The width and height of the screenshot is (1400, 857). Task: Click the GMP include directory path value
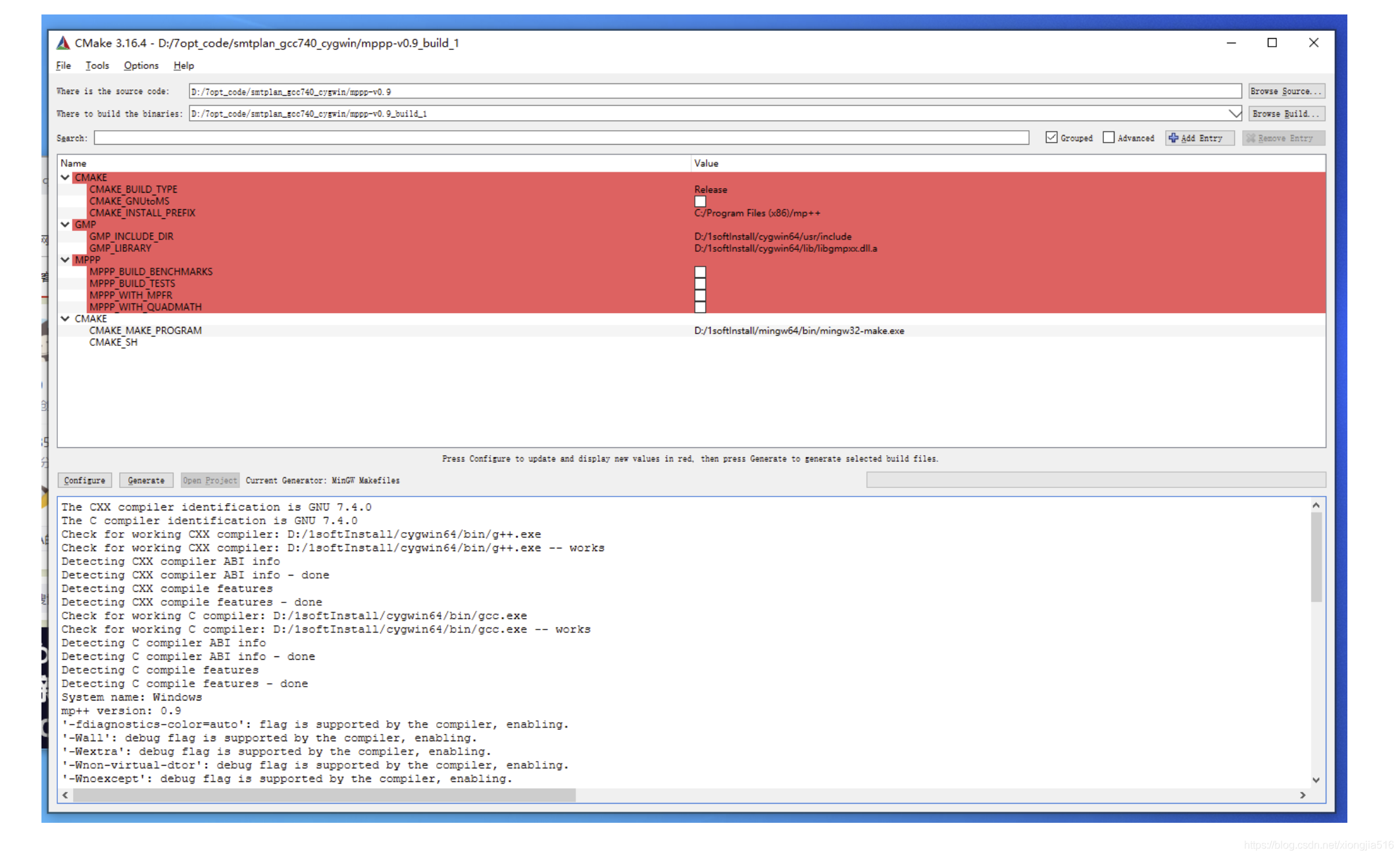pyautogui.click(x=773, y=236)
